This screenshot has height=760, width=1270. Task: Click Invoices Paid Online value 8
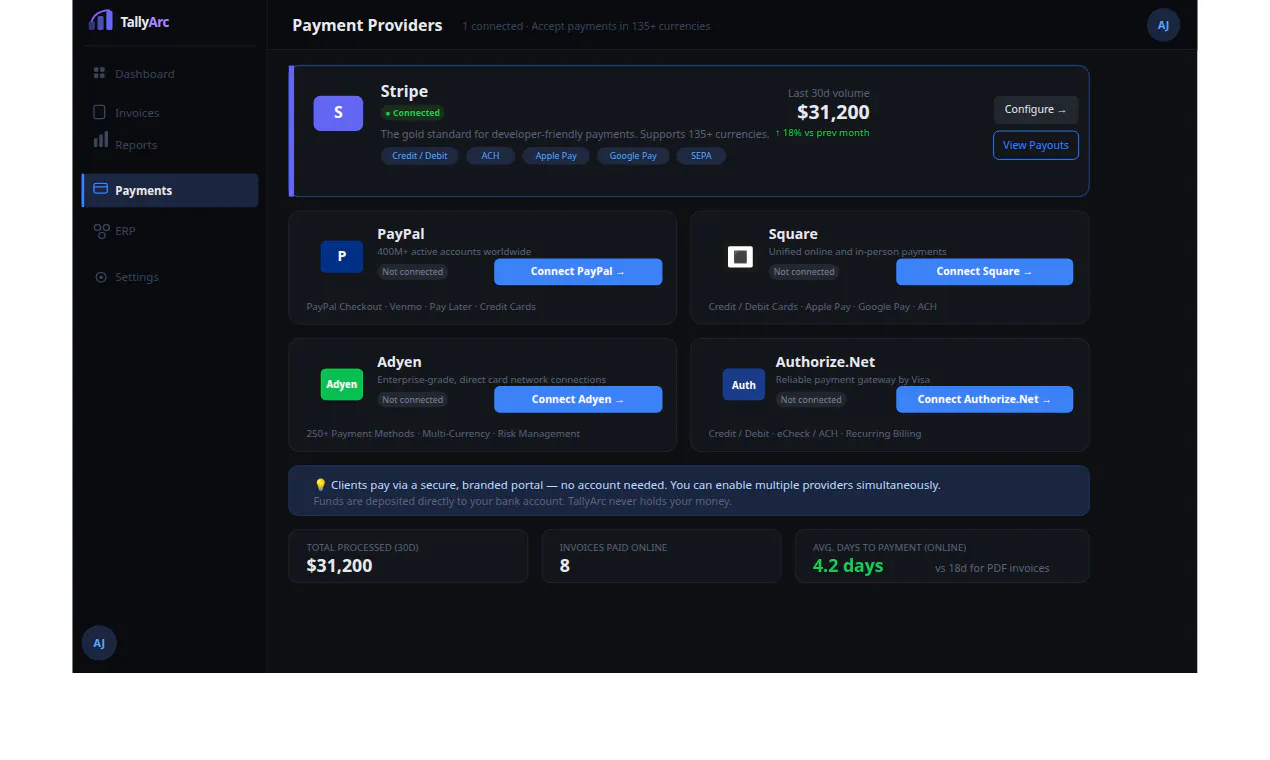click(x=565, y=566)
